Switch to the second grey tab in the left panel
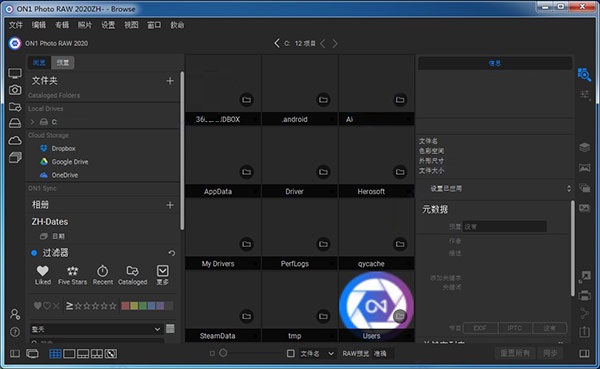 tap(63, 62)
